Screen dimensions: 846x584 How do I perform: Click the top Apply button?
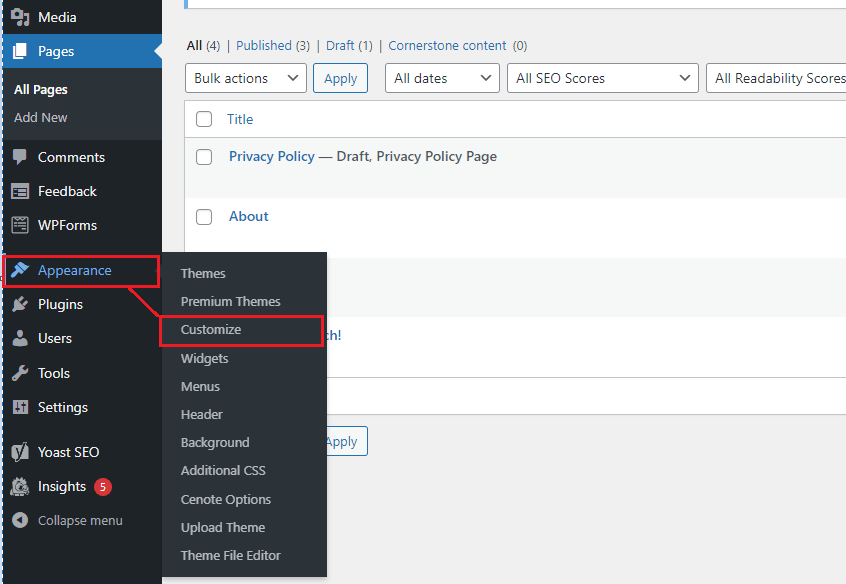[x=340, y=78]
